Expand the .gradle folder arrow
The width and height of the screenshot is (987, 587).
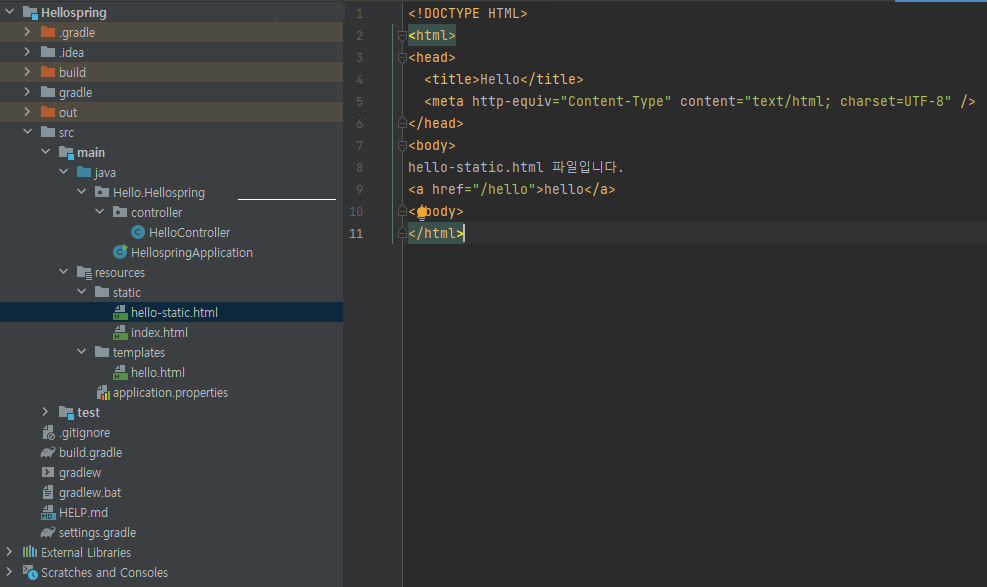(27, 31)
